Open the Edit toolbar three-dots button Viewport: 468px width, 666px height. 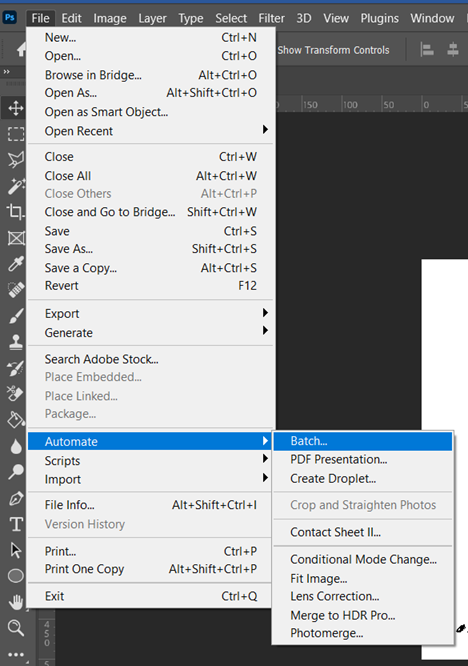[x=16, y=654]
